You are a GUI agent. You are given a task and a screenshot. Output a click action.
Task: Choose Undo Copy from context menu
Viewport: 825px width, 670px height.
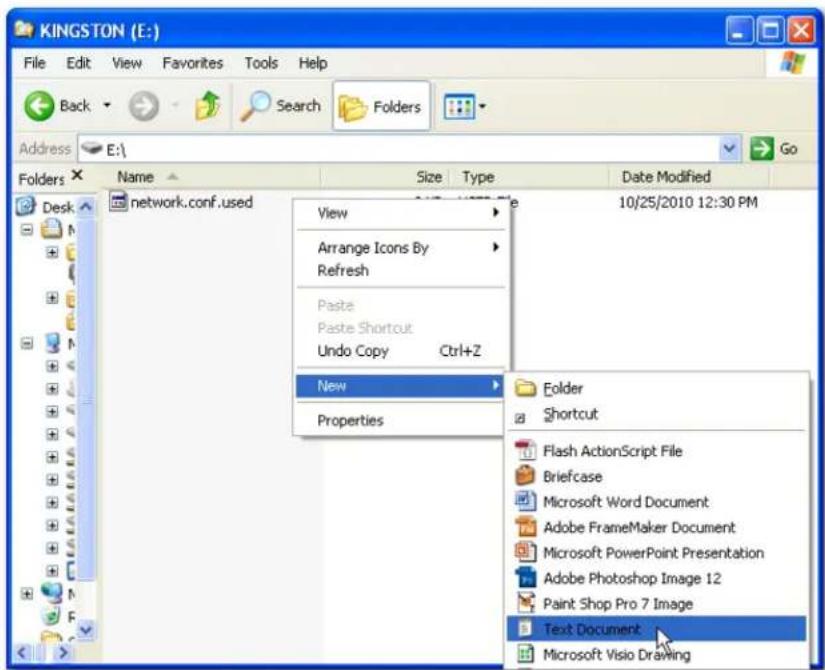click(400, 351)
